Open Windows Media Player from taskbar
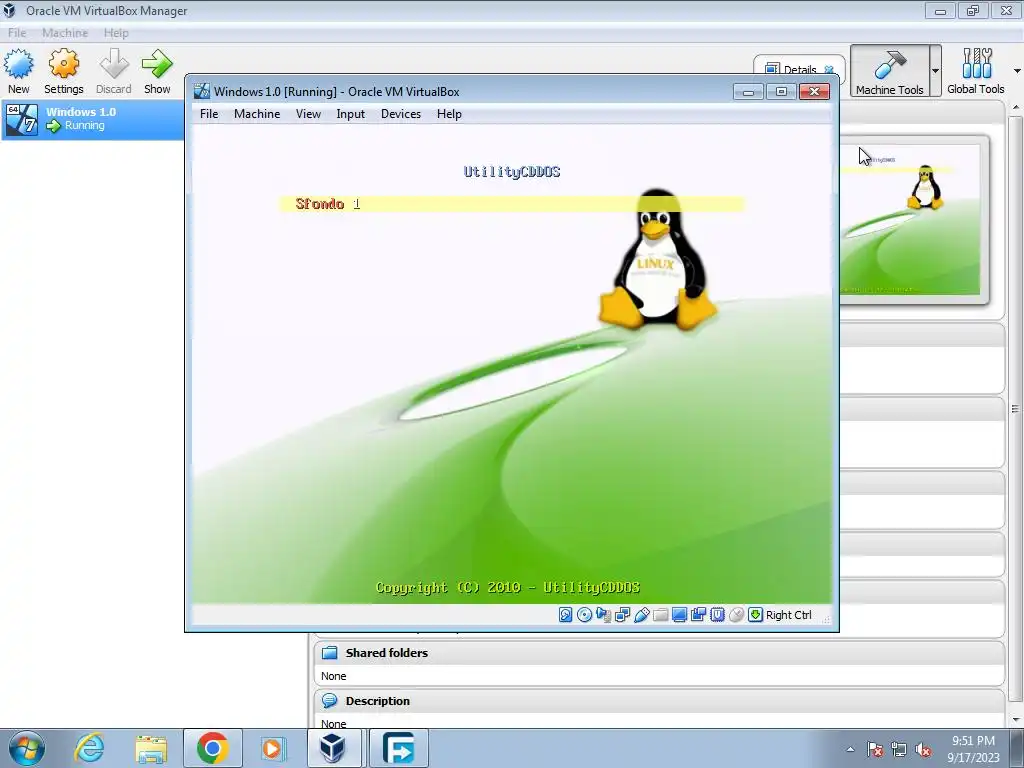Image resolution: width=1024 pixels, height=768 pixels. [x=272, y=748]
